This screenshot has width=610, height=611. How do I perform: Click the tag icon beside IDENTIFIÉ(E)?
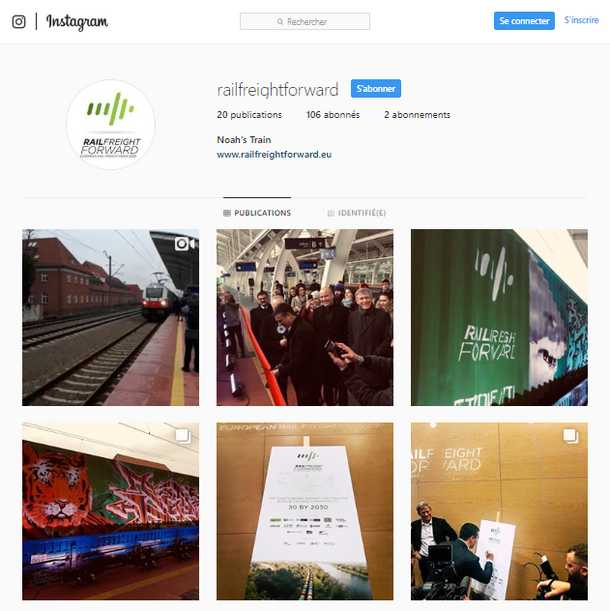click(331, 213)
